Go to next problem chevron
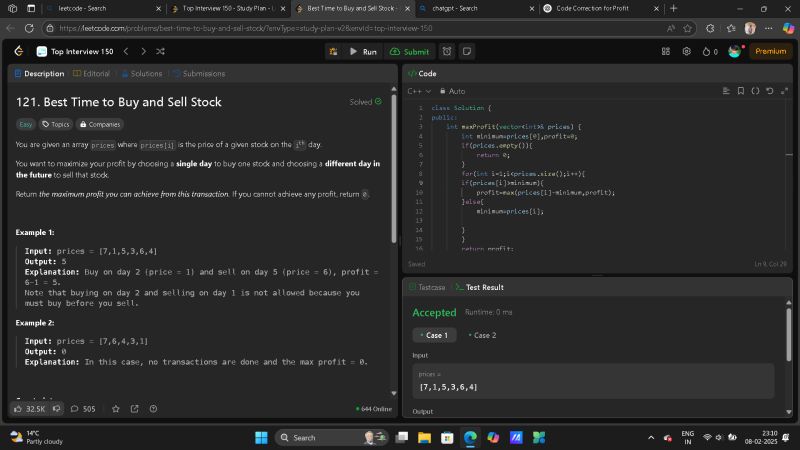This screenshot has width=800, height=450. (143, 51)
